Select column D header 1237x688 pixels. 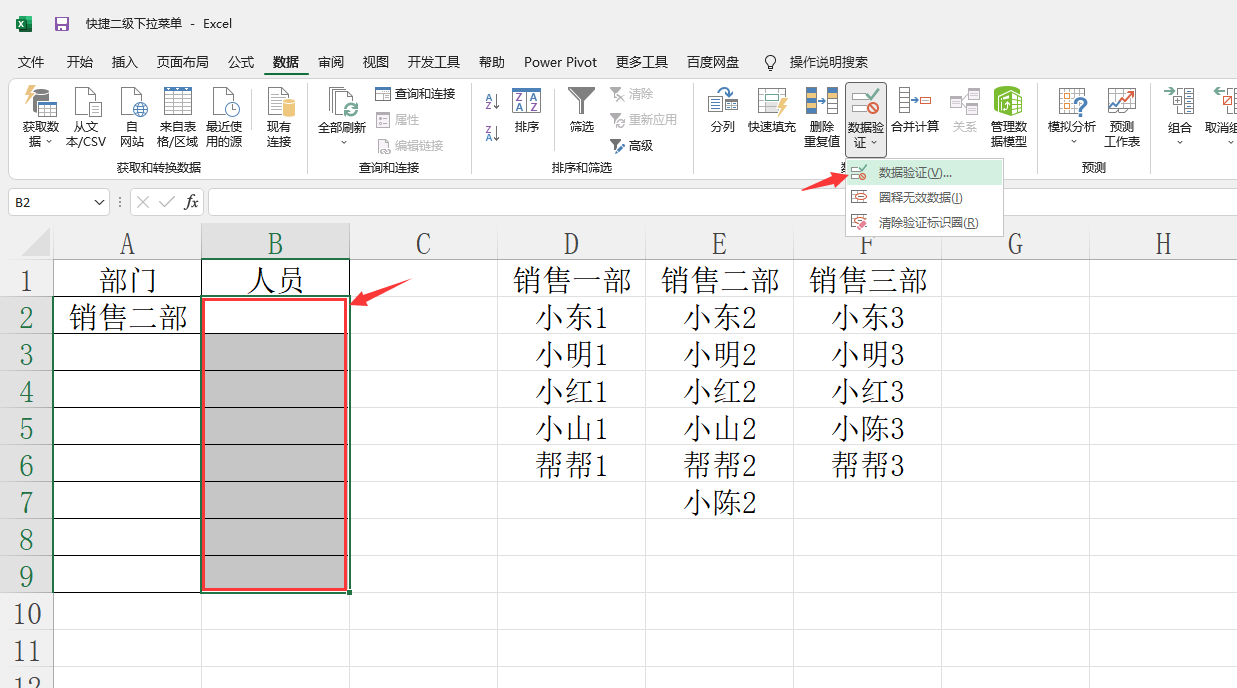click(571, 242)
